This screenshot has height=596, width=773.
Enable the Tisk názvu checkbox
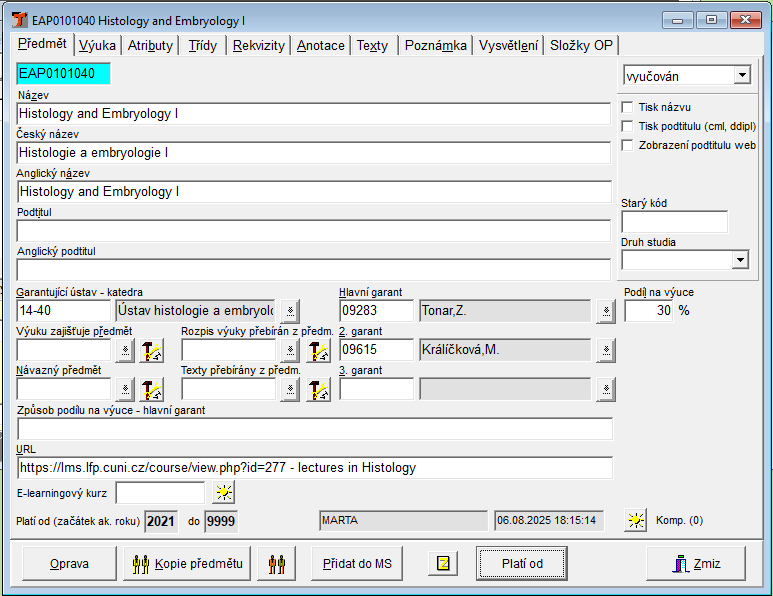coord(628,107)
